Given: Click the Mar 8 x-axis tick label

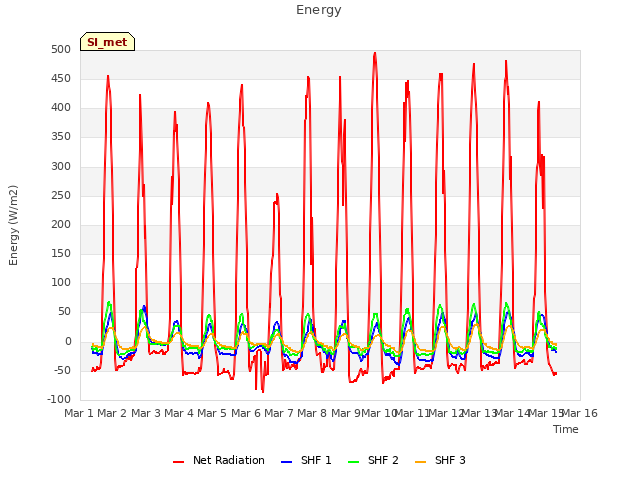Looking at the screenshot, I should [312, 413].
